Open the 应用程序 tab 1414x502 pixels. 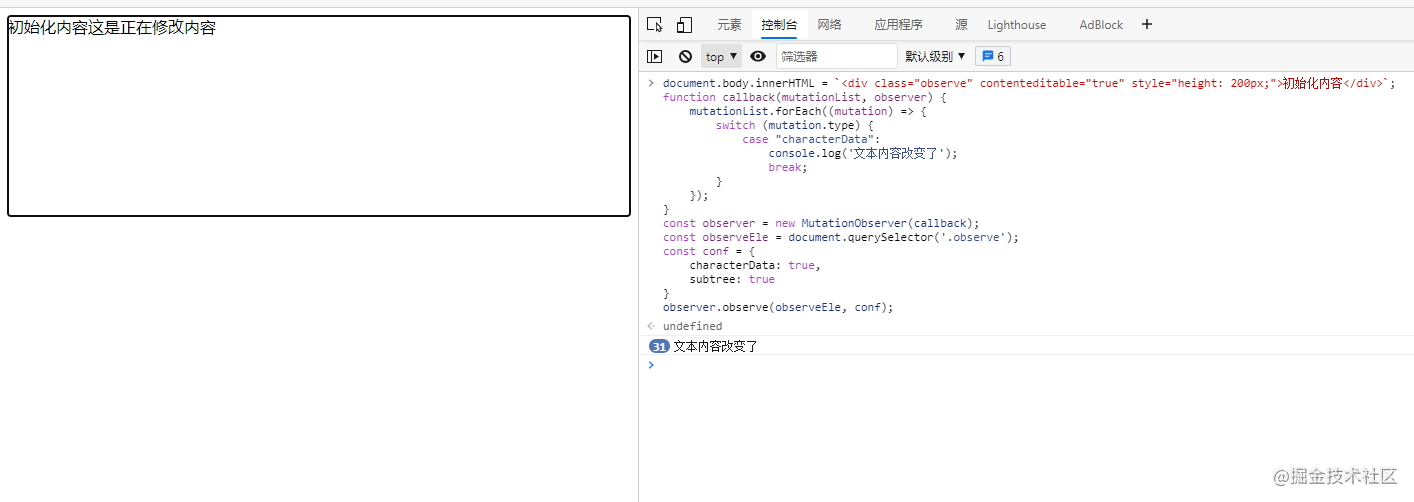tap(898, 25)
